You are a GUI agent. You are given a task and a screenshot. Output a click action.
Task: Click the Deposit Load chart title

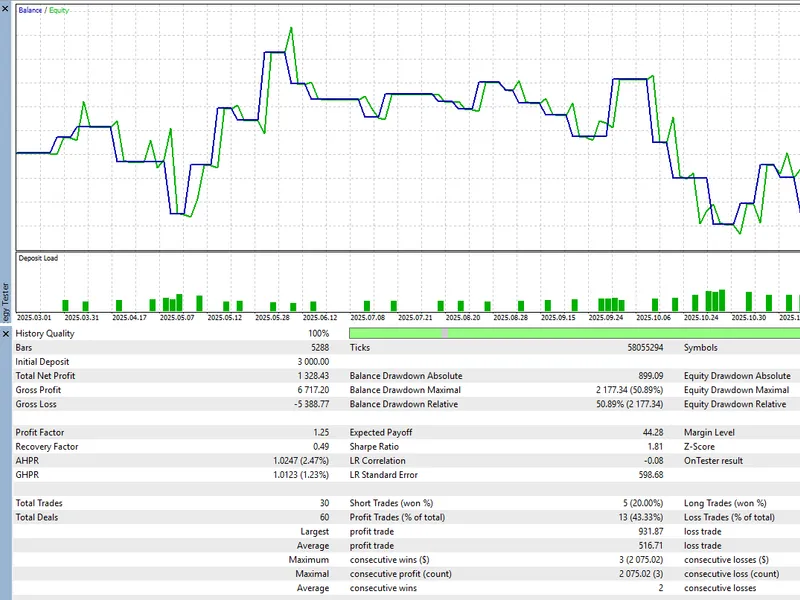click(x=38, y=258)
